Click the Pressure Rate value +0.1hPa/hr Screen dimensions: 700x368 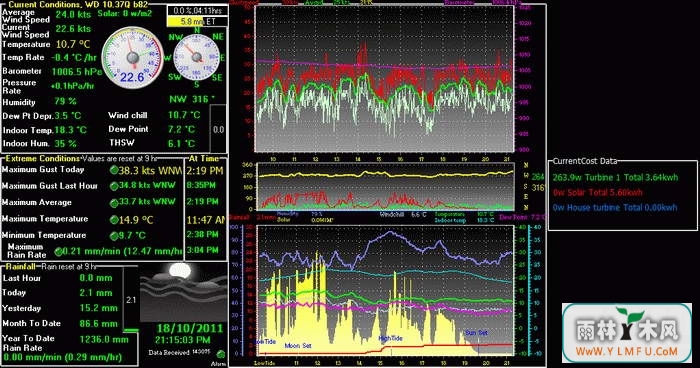(72, 86)
